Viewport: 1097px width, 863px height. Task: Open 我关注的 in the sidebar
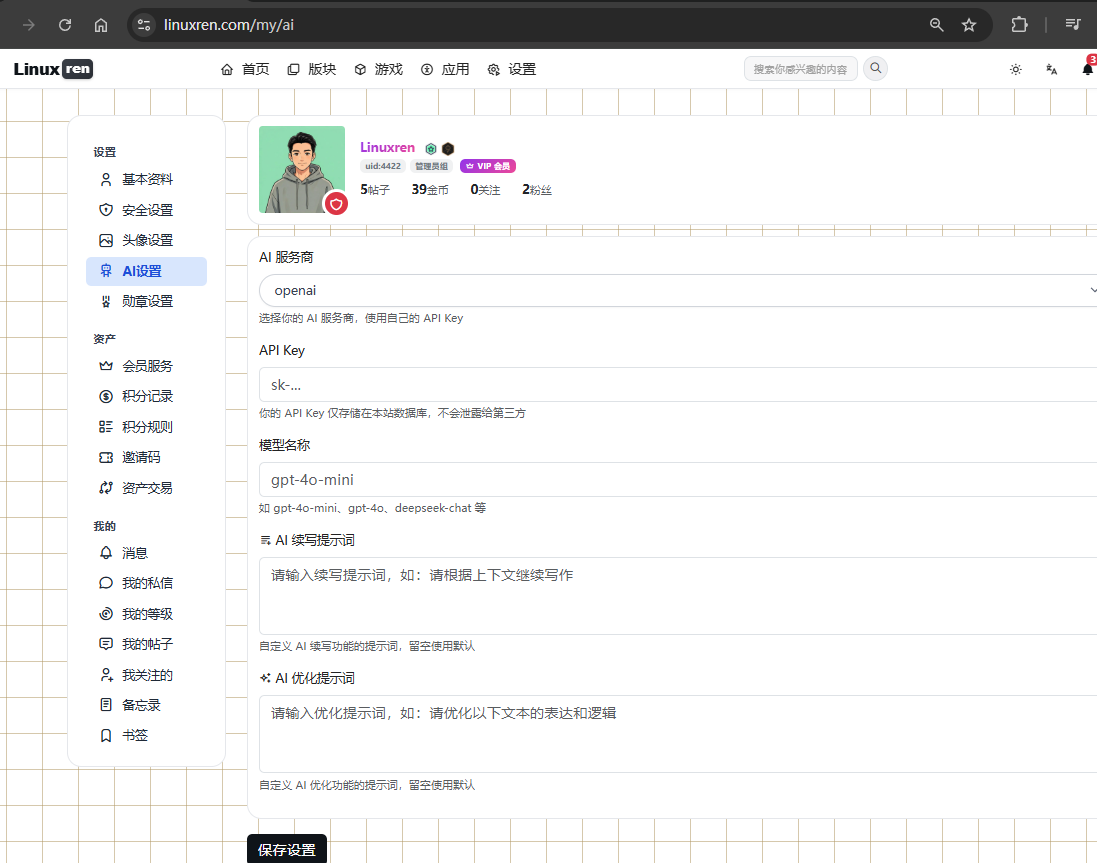[x=146, y=675]
